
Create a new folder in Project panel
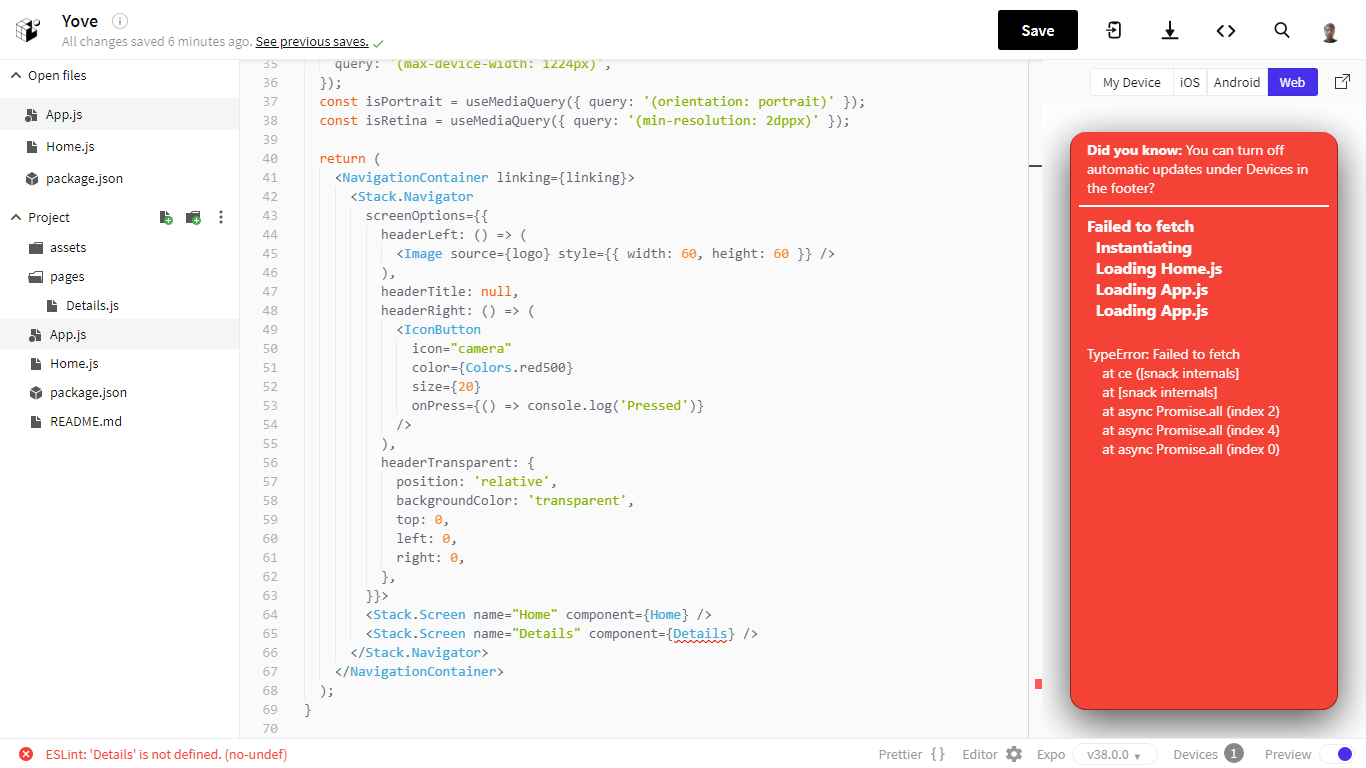click(x=193, y=217)
